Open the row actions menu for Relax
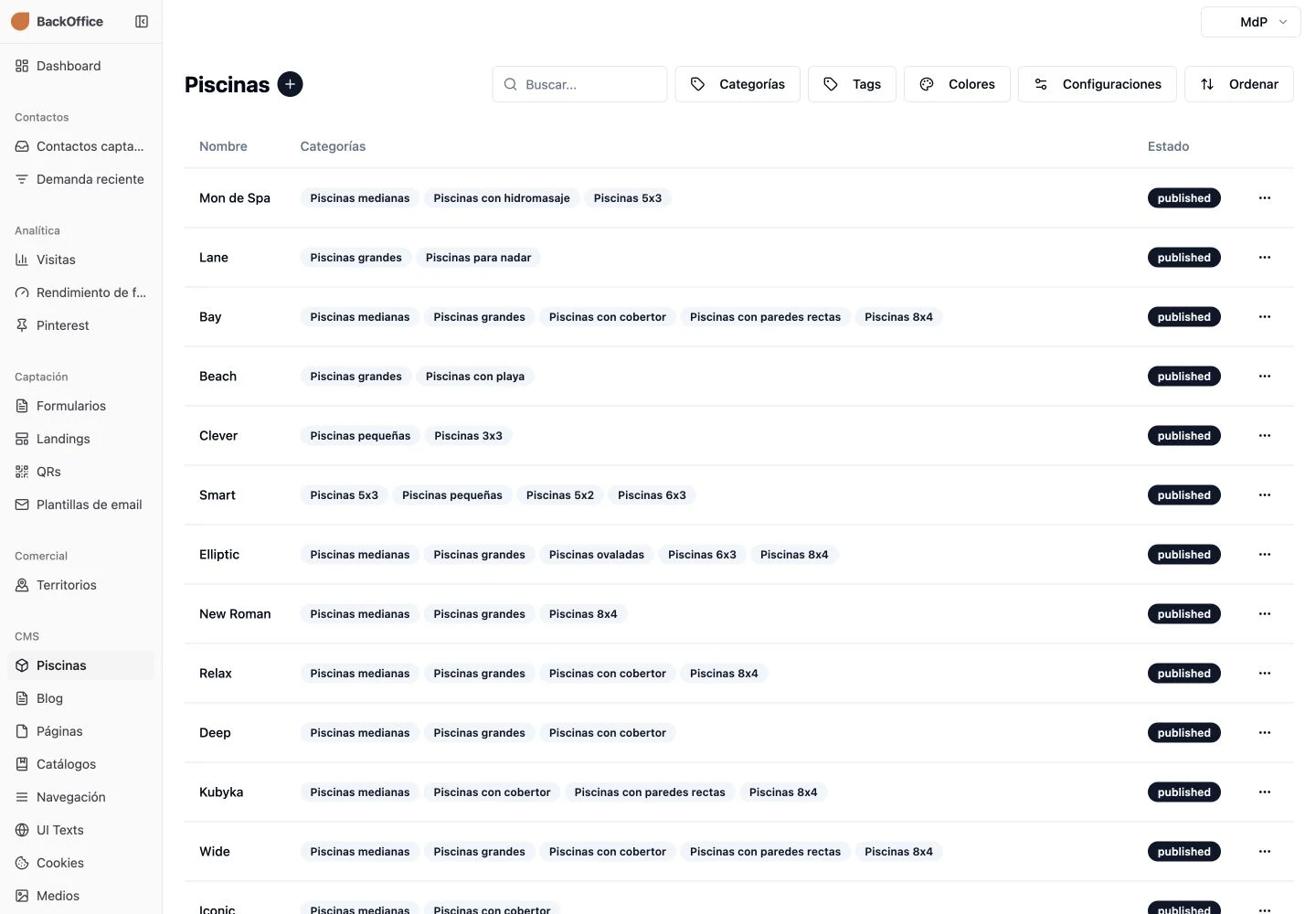The height and width of the screenshot is (914, 1316). click(1265, 673)
